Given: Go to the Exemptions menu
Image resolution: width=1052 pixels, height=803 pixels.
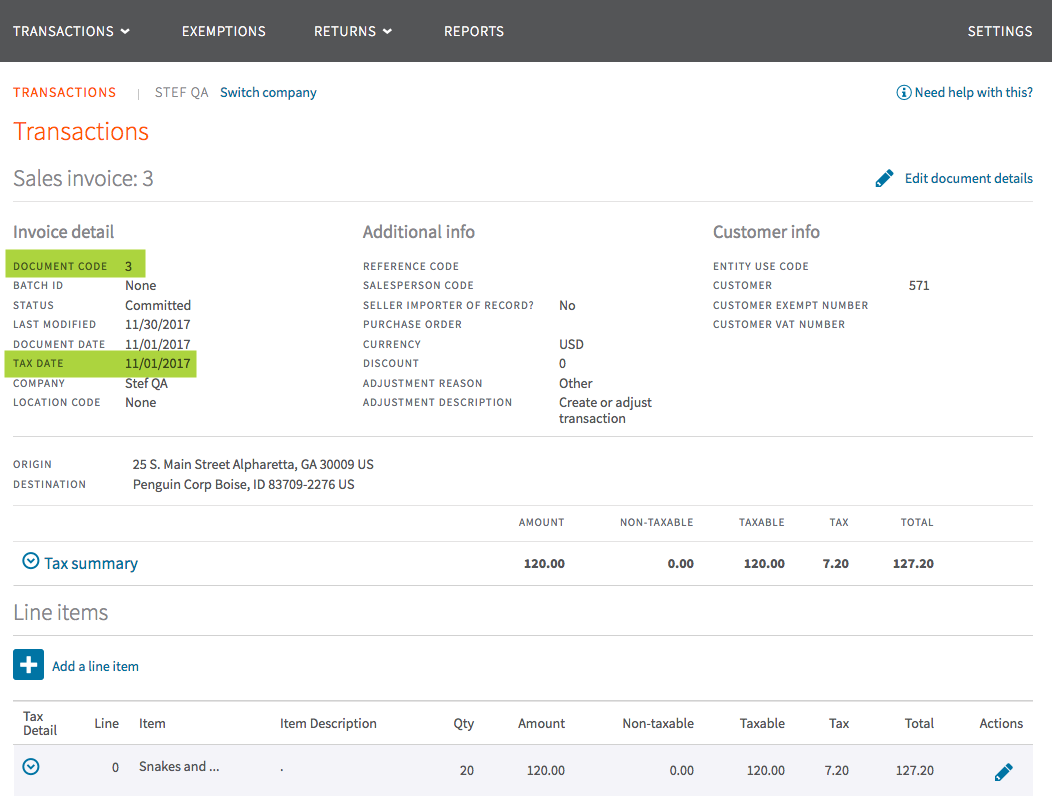Looking at the screenshot, I should [223, 32].
